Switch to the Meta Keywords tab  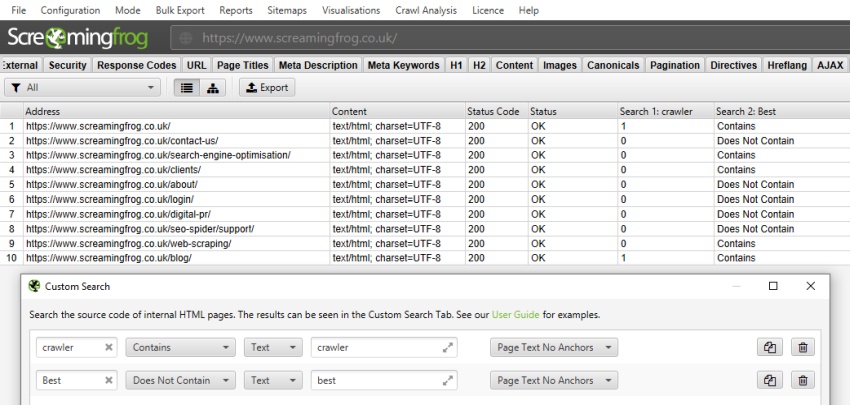coord(403,65)
